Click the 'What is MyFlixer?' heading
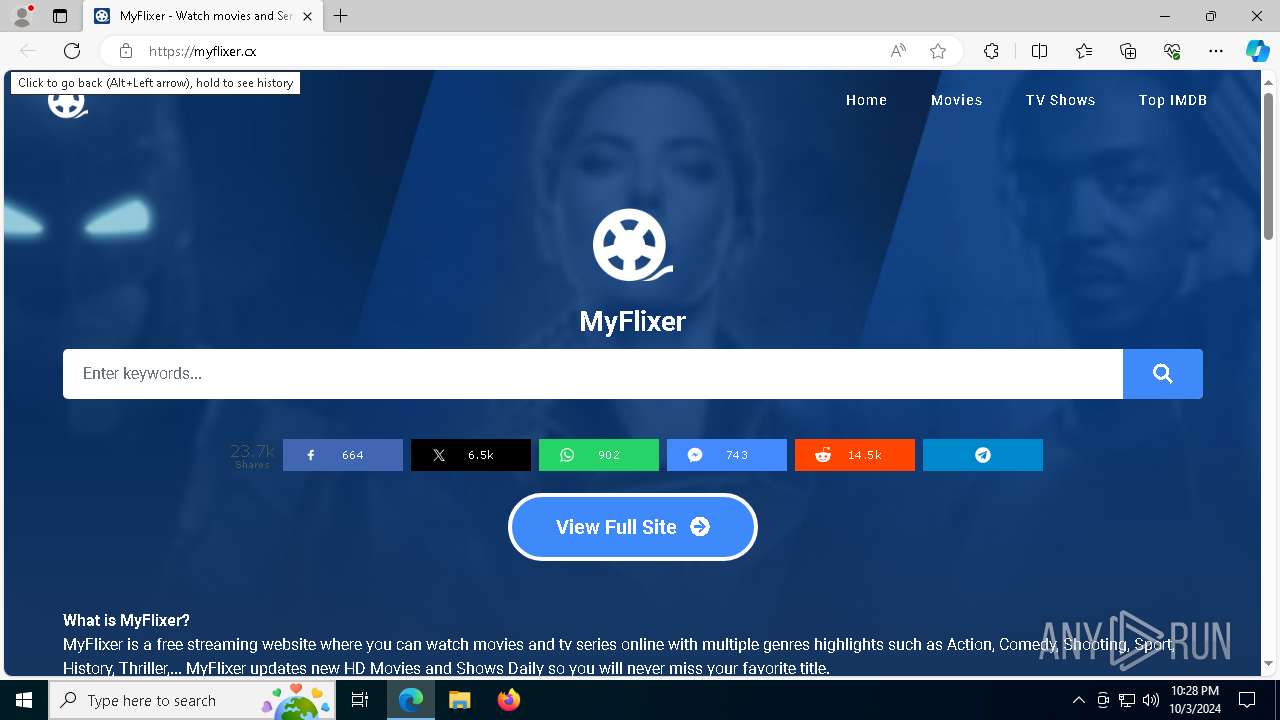Image resolution: width=1280 pixels, height=720 pixels. click(x=126, y=620)
